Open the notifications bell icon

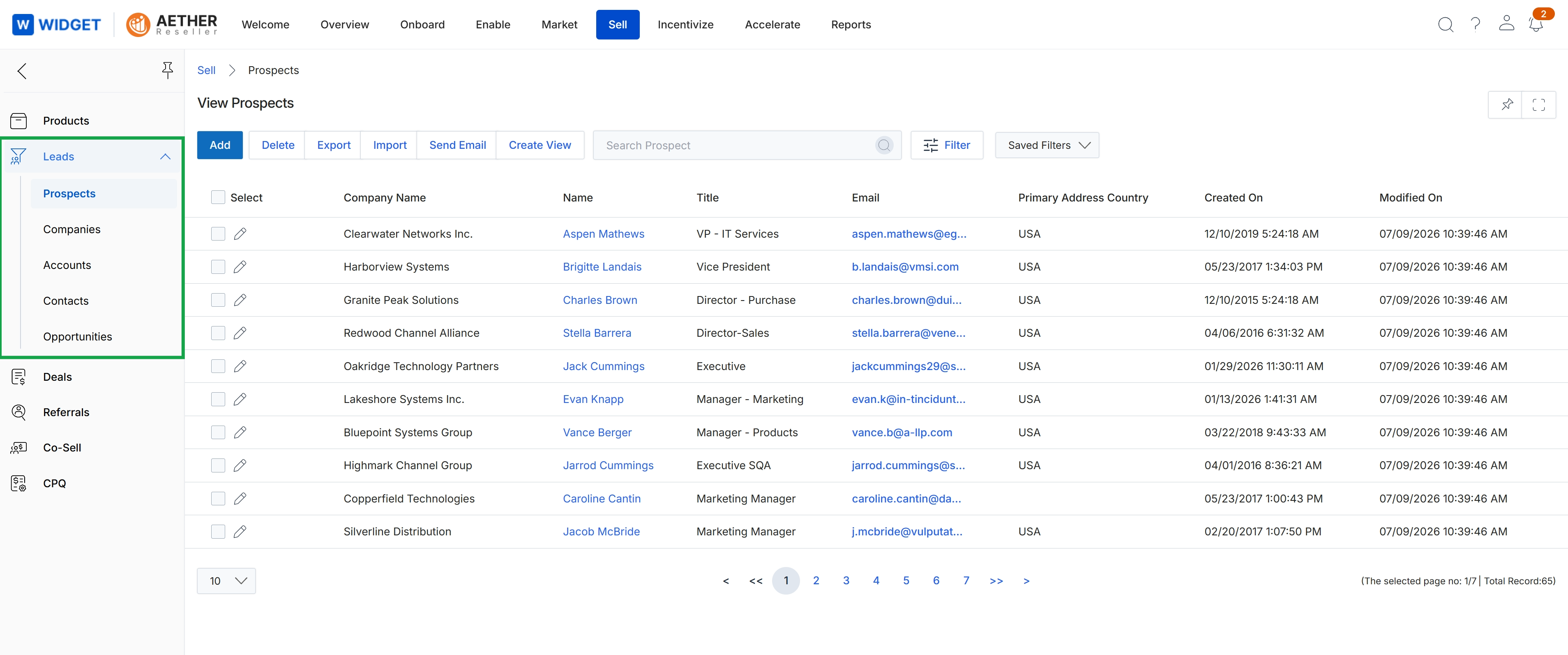(x=1536, y=24)
